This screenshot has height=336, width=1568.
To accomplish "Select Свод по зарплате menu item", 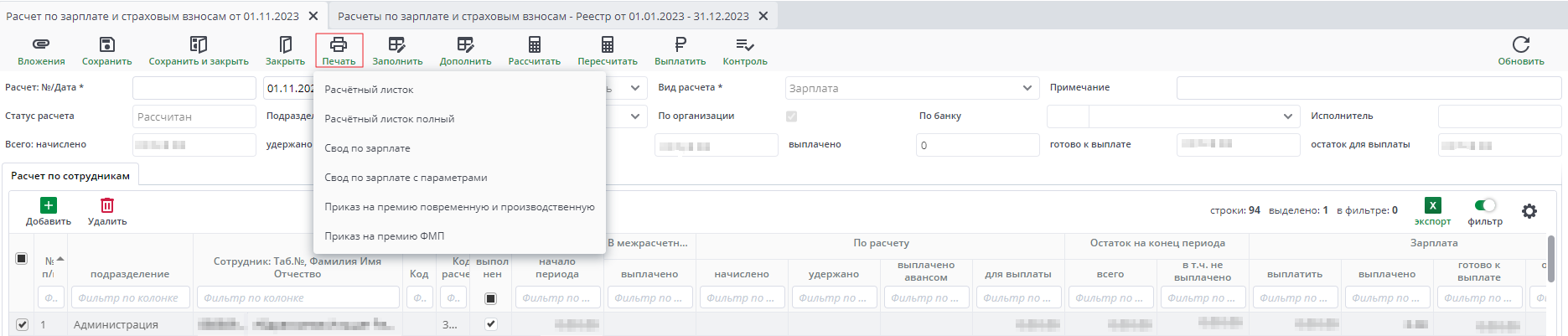I will (459, 148).
